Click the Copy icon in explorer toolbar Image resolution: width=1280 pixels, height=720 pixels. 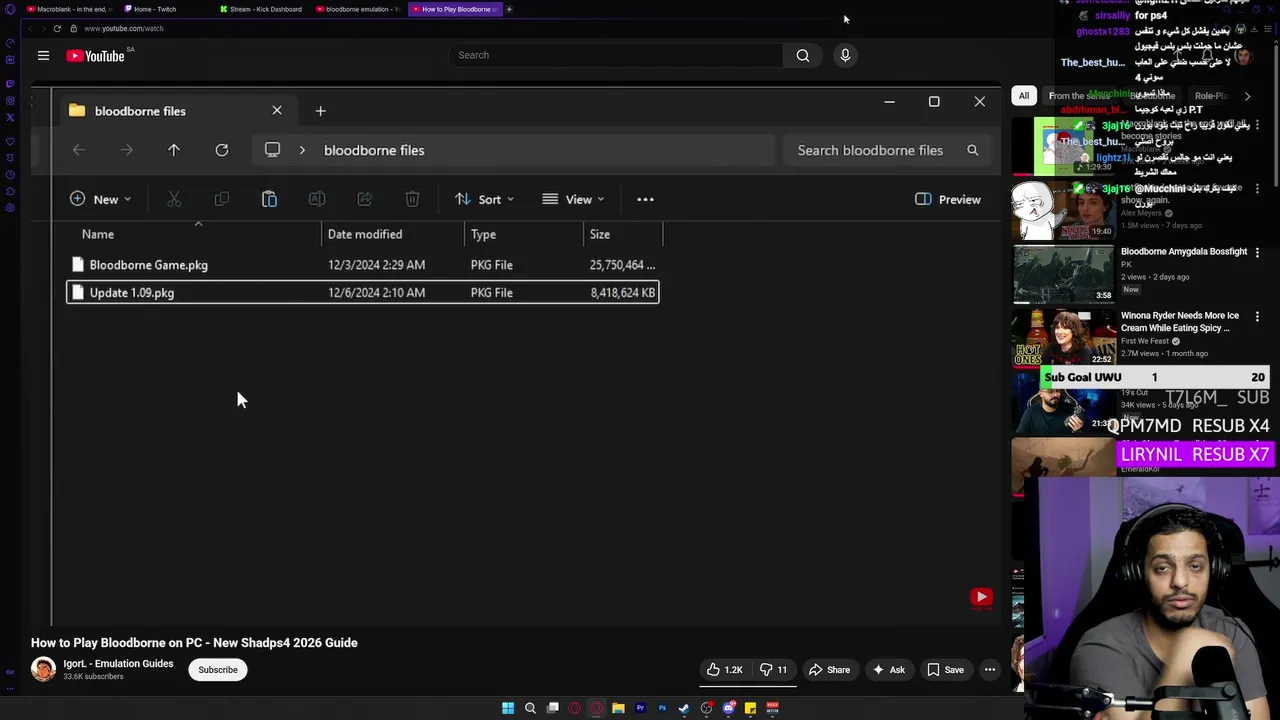(x=221, y=199)
